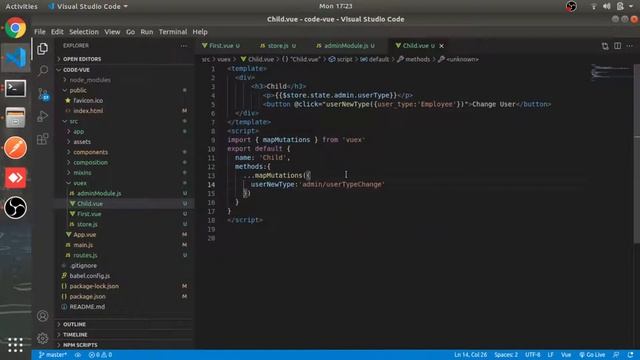
Task: Collapse the public folder
Action: (x=124, y=90)
